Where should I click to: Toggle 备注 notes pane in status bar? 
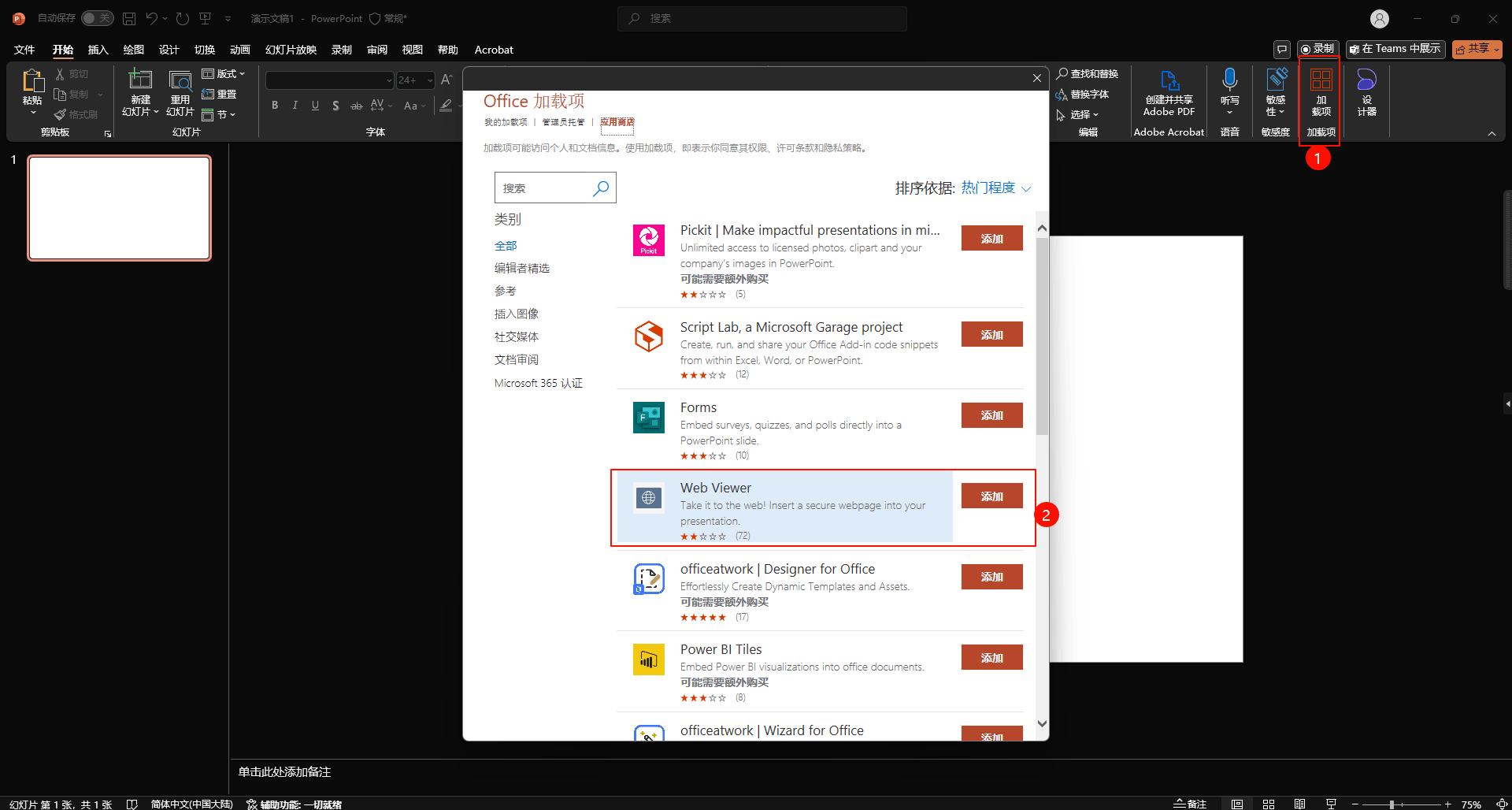pos(1190,804)
